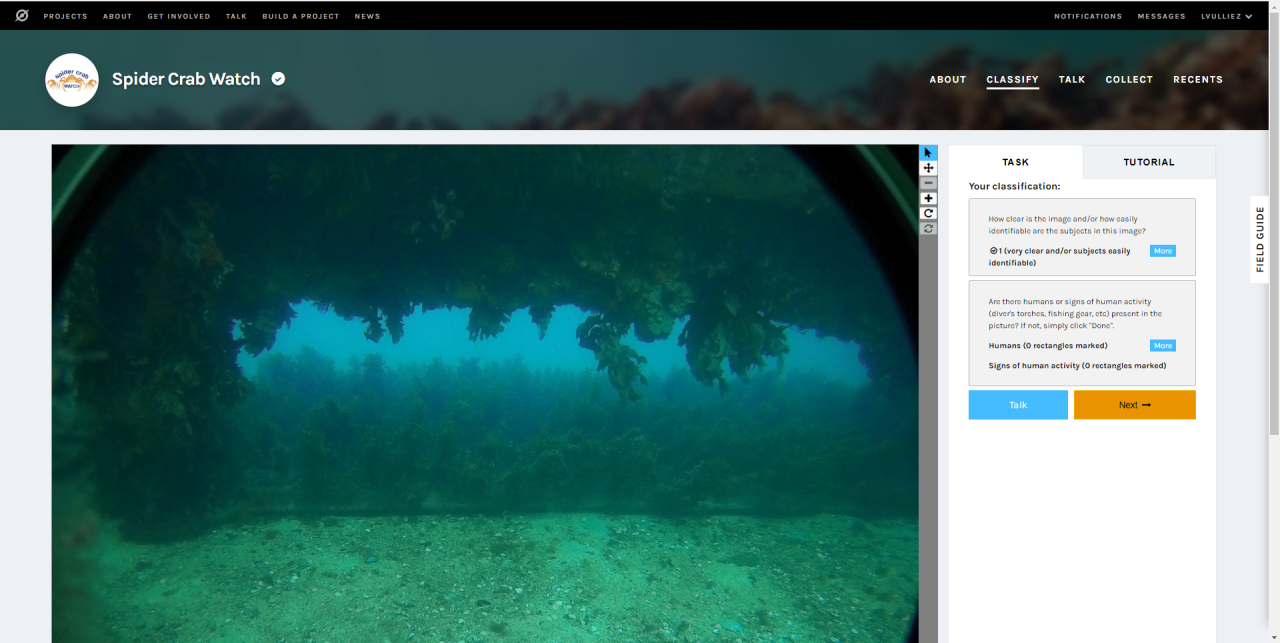This screenshot has height=643, width=1280.
Task: Click the orange Next button
Action: point(1135,405)
